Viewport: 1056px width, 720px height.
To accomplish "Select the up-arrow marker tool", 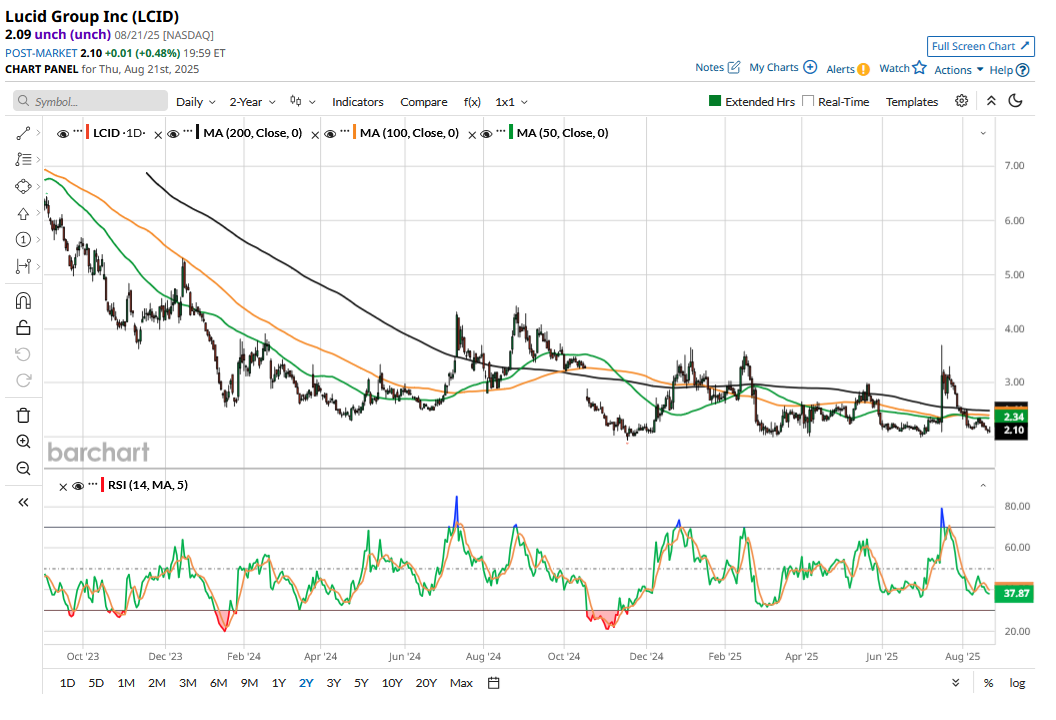I will click(x=23, y=214).
